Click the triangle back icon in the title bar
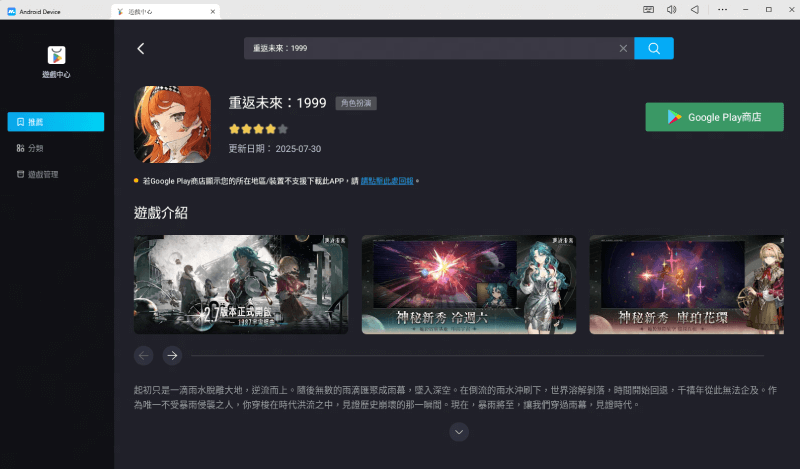Viewport: 800px width, 469px height. click(694, 10)
